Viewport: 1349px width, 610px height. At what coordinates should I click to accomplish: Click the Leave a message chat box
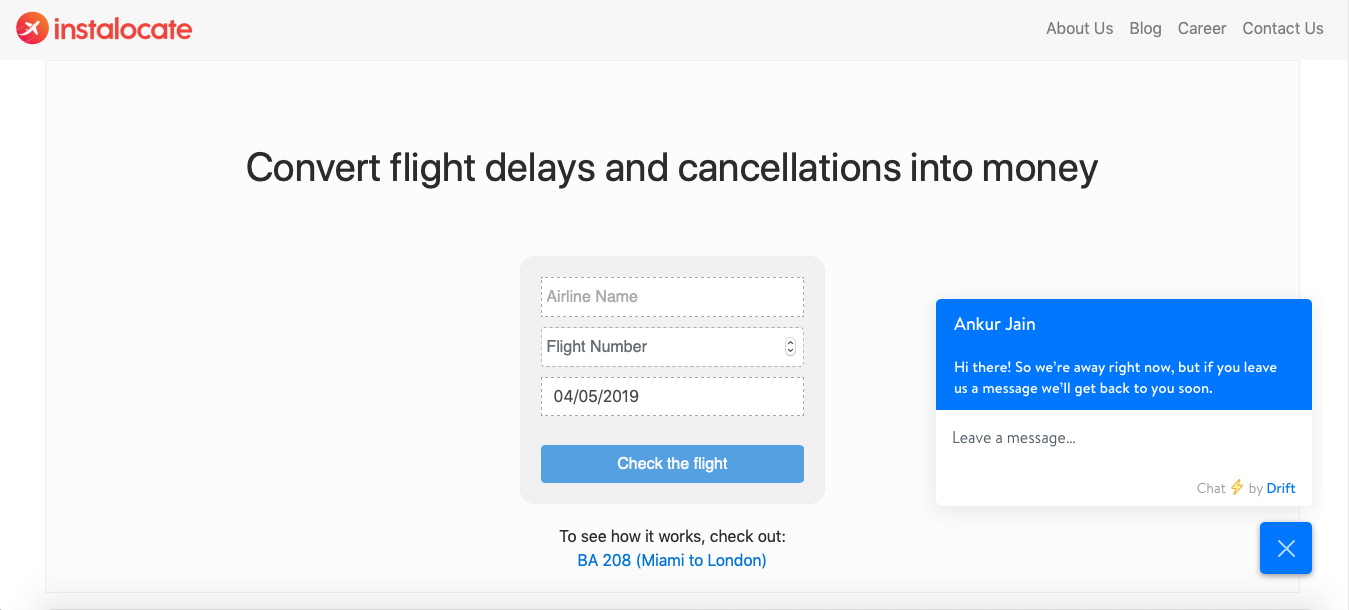(x=1123, y=438)
